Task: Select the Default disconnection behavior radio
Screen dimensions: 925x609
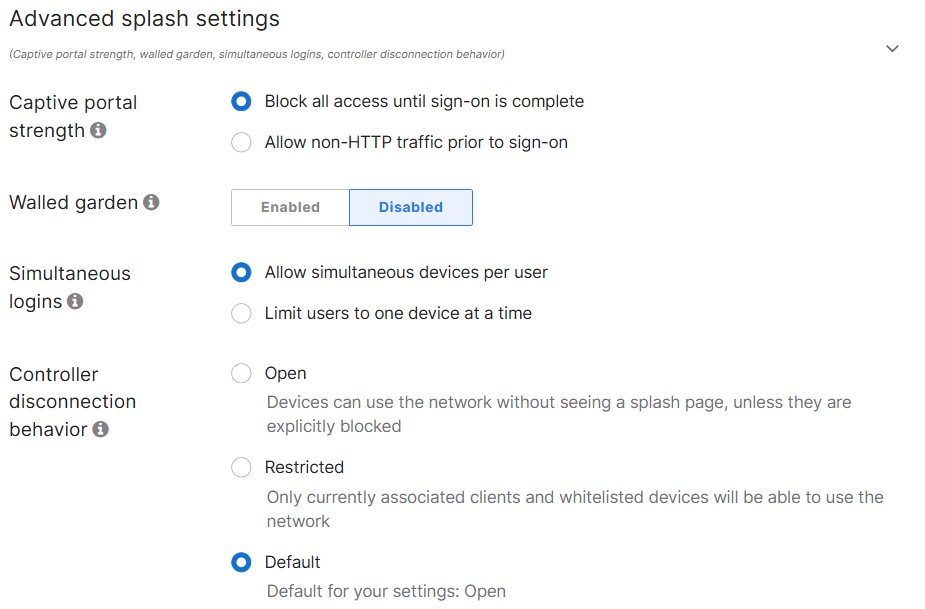Action: pyautogui.click(x=241, y=562)
